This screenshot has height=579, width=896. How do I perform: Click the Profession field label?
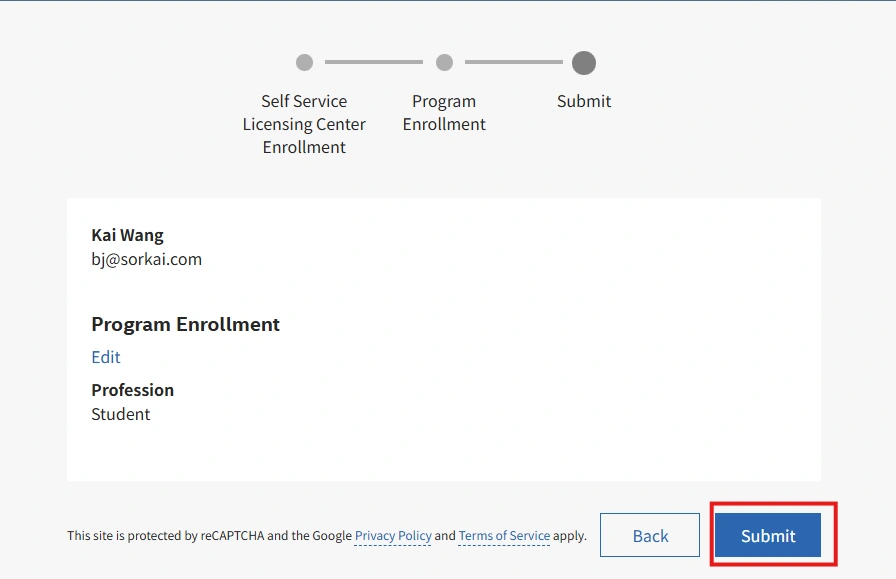pyautogui.click(x=132, y=390)
